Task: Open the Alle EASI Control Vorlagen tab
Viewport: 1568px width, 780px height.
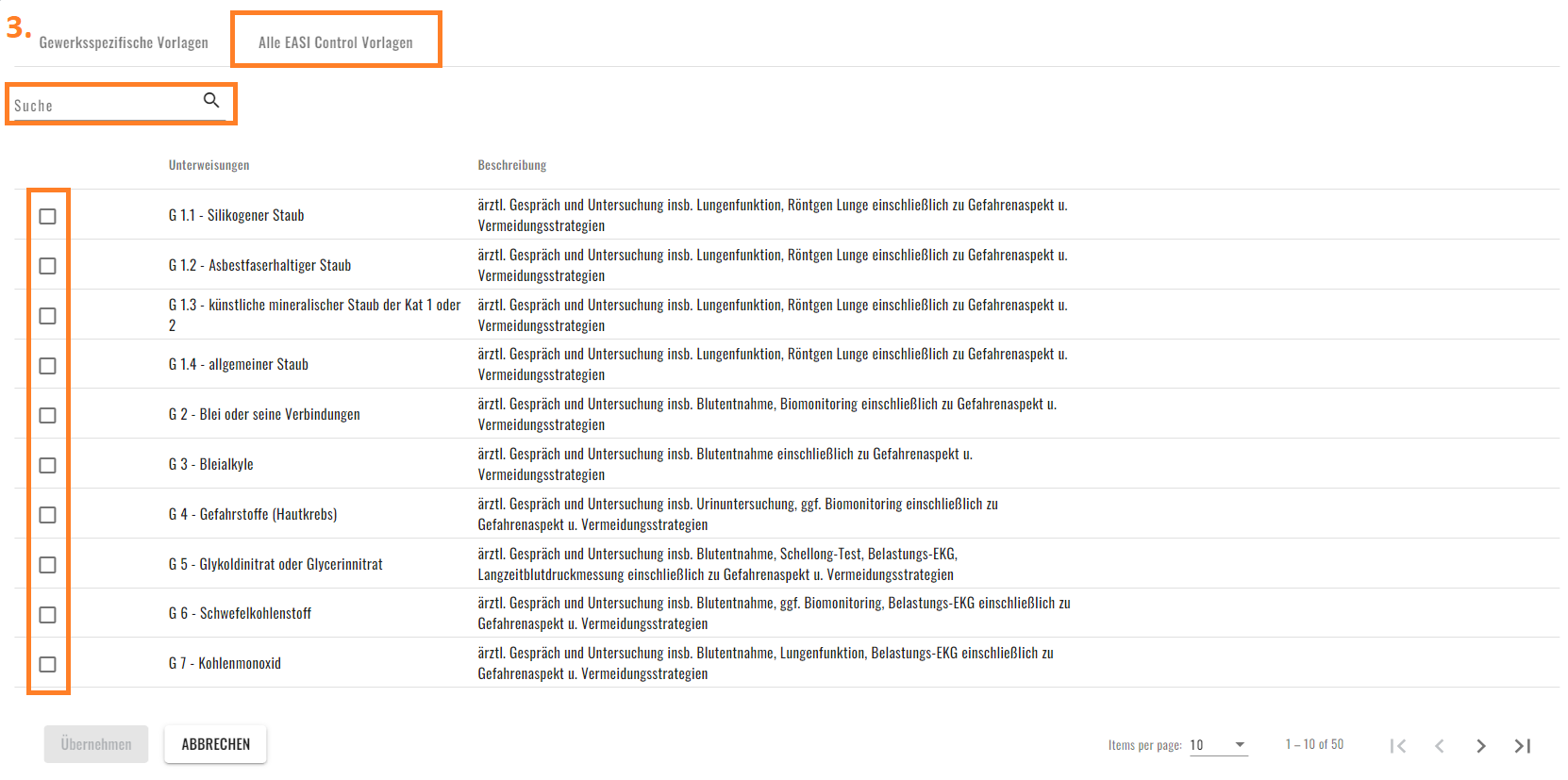Action: (336, 42)
